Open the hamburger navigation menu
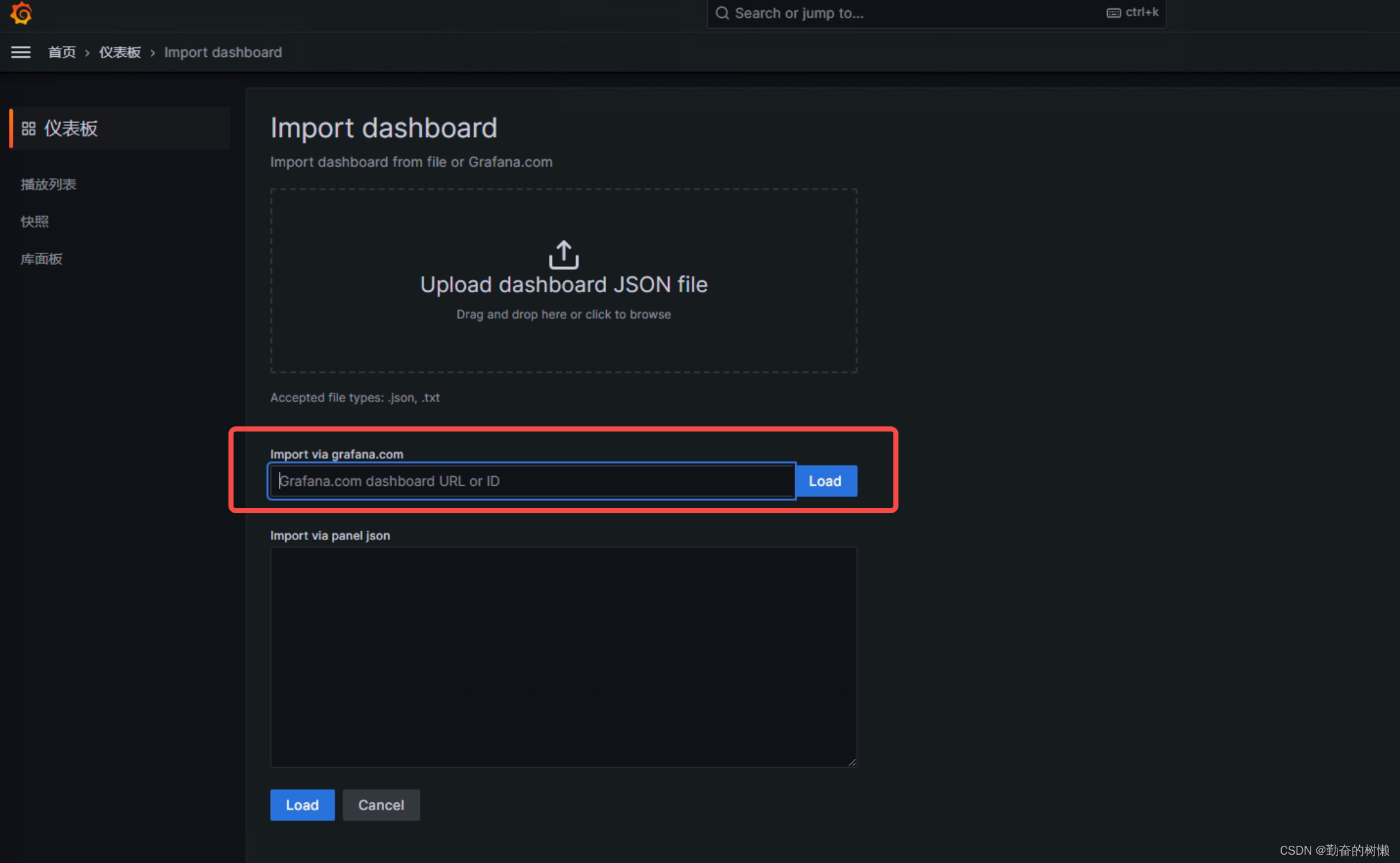This screenshot has width=1400, height=863. pyautogui.click(x=21, y=52)
